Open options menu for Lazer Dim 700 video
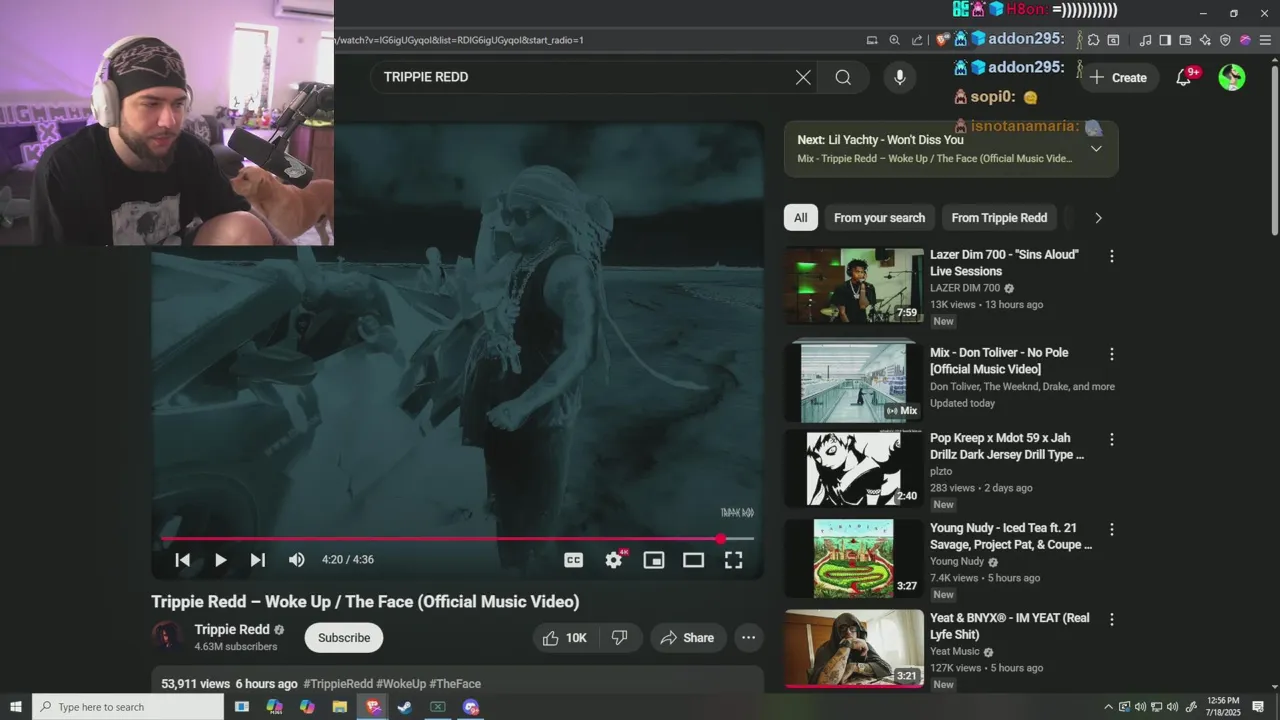Image resolution: width=1280 pixels, height=720 pixels. [1111, 256]
